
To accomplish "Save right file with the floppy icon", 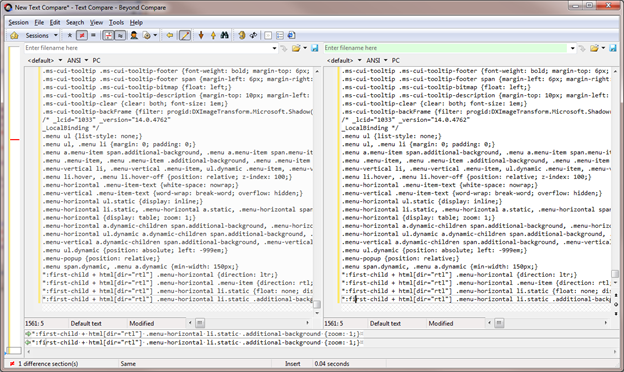I will point(613,48).
